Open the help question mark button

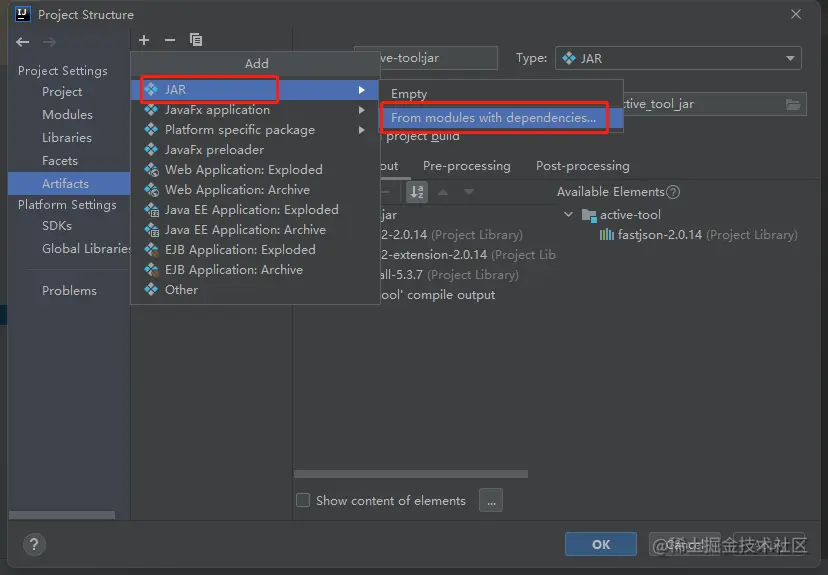(34, 544)
